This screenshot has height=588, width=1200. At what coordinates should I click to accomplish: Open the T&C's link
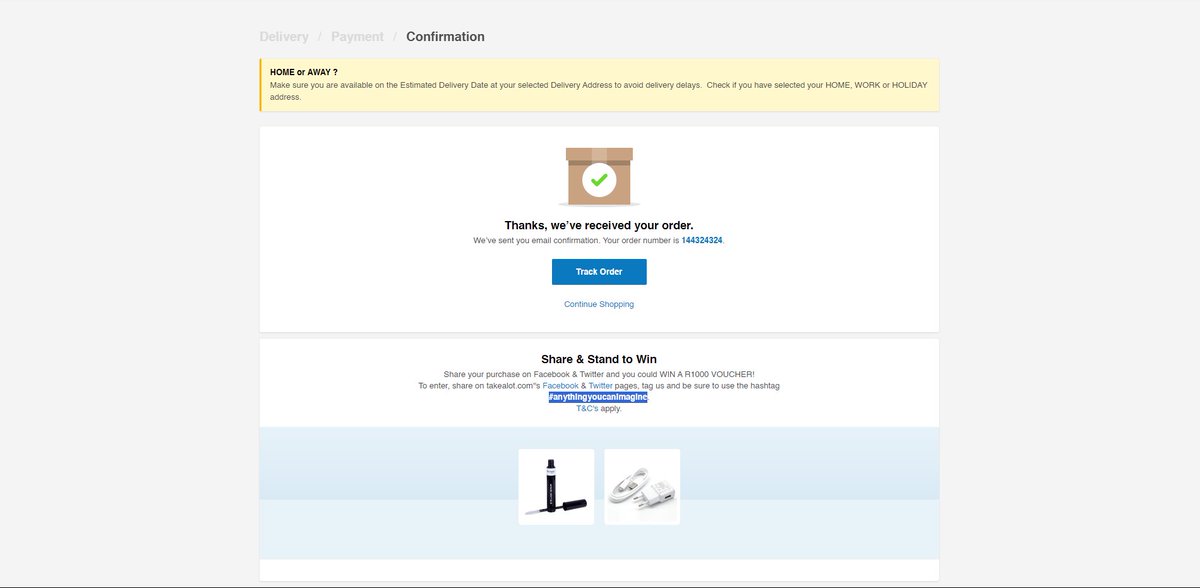tap(587, 408)
